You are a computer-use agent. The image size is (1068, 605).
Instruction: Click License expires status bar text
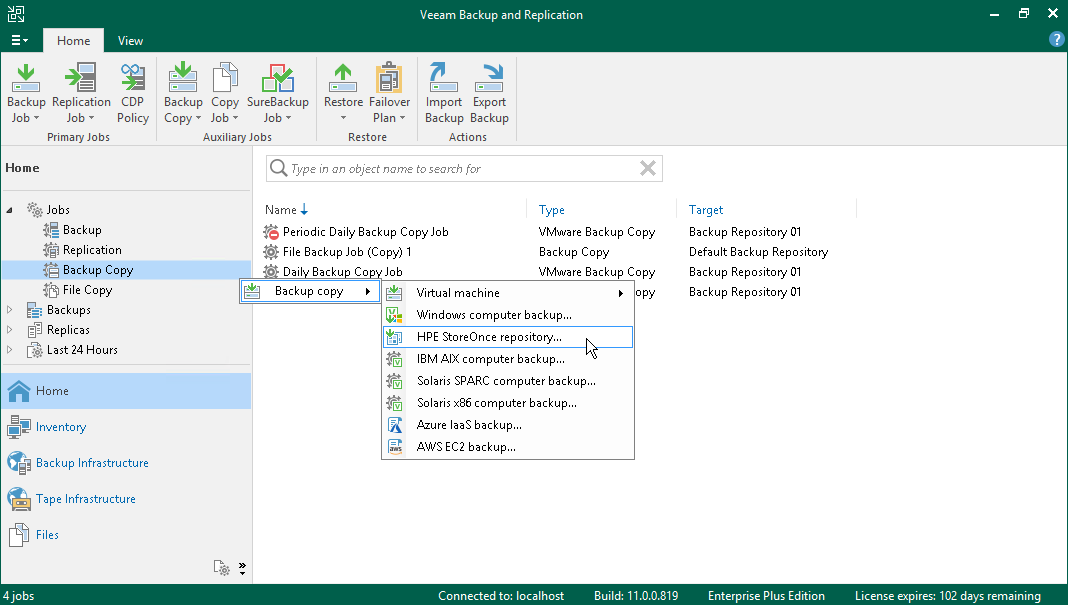[947, 595]
